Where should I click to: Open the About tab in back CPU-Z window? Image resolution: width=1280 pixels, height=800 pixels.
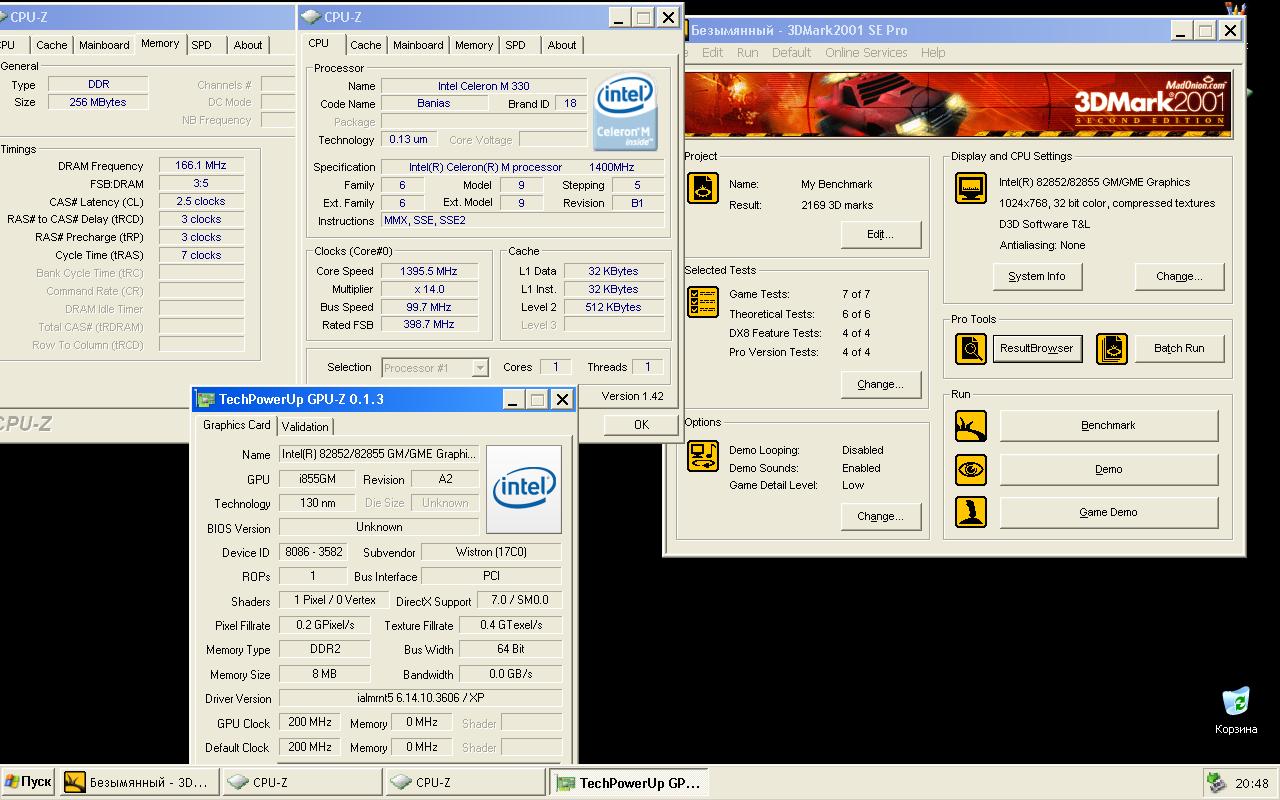[x=248, y=45]
